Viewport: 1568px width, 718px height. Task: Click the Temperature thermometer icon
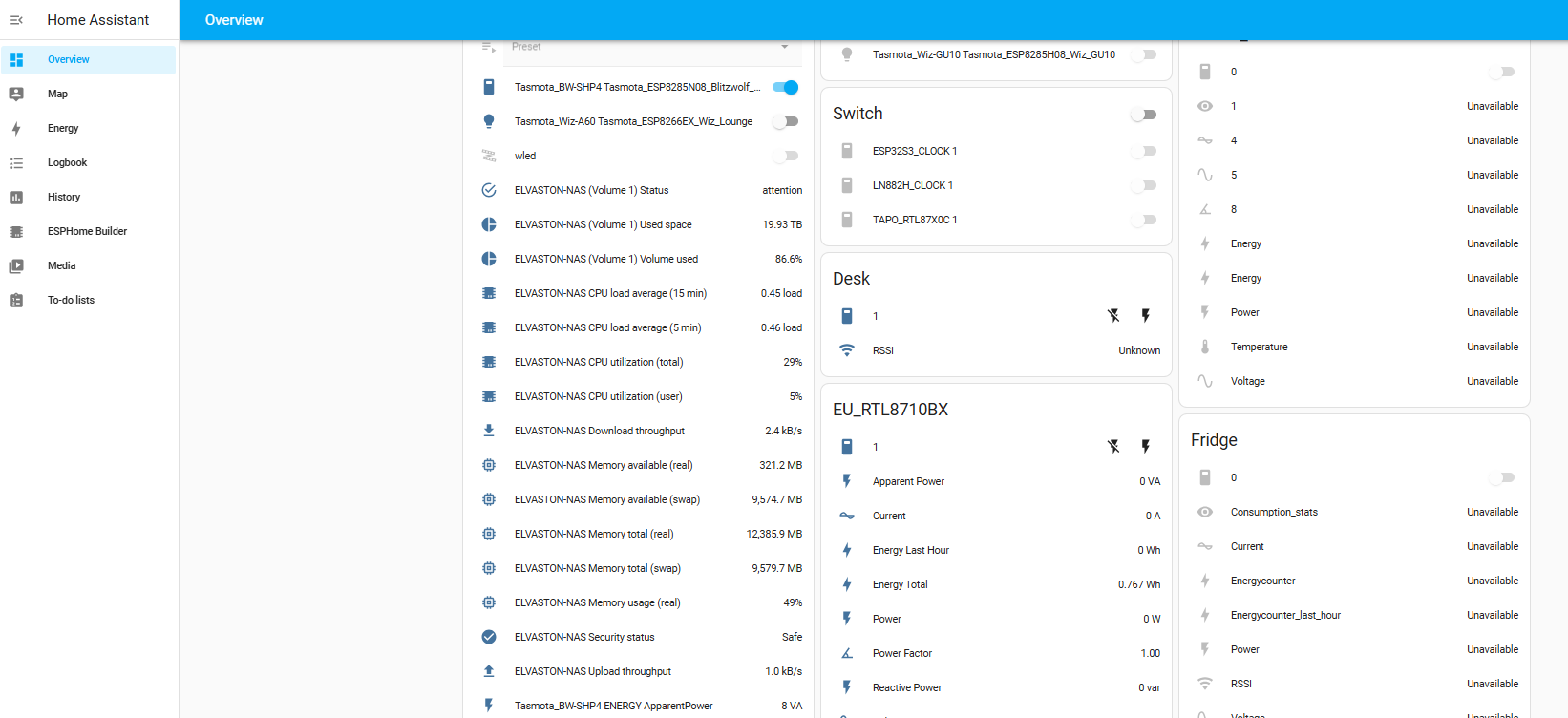click(x=1205, y=347)
